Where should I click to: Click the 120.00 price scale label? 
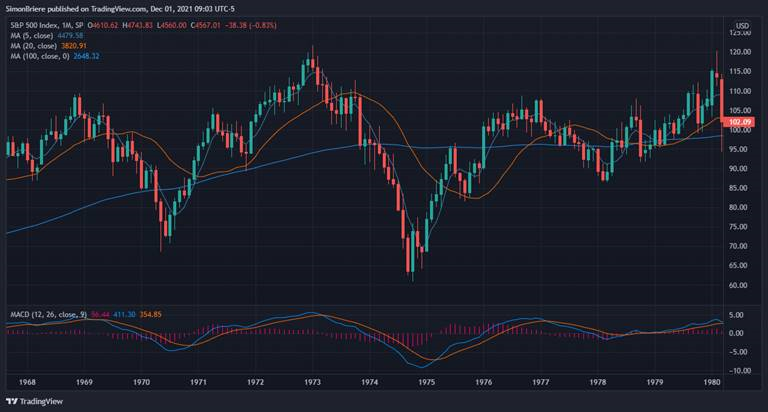coord(742,52)
